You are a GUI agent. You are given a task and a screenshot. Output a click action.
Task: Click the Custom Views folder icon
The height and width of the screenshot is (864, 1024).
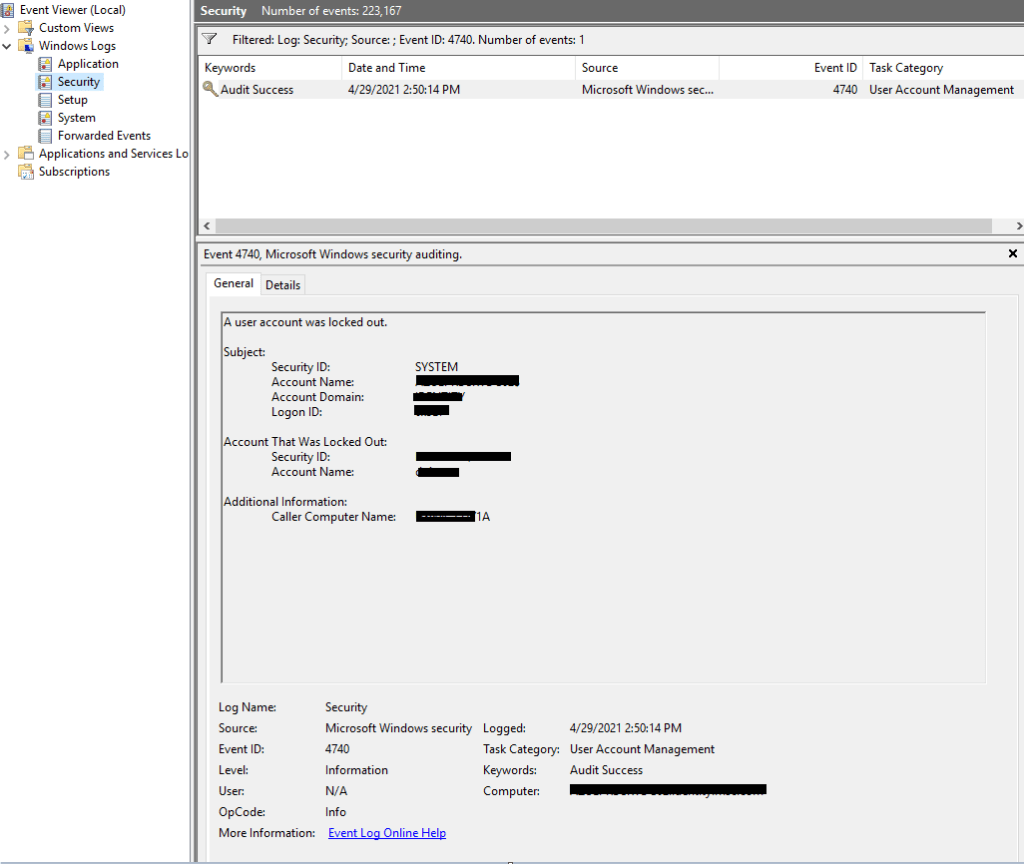tap(26, 28)
